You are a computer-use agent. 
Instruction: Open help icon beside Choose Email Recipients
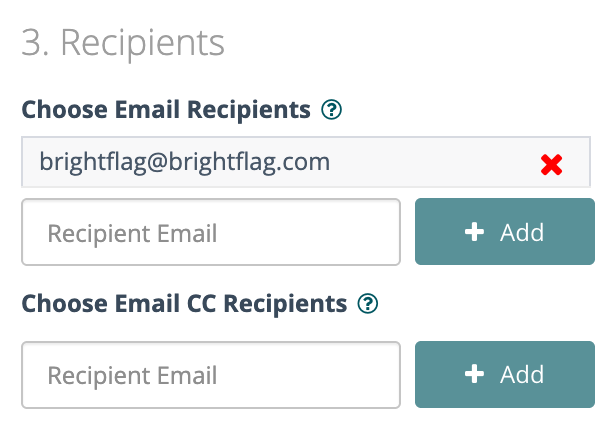click(x=331, y=110)
